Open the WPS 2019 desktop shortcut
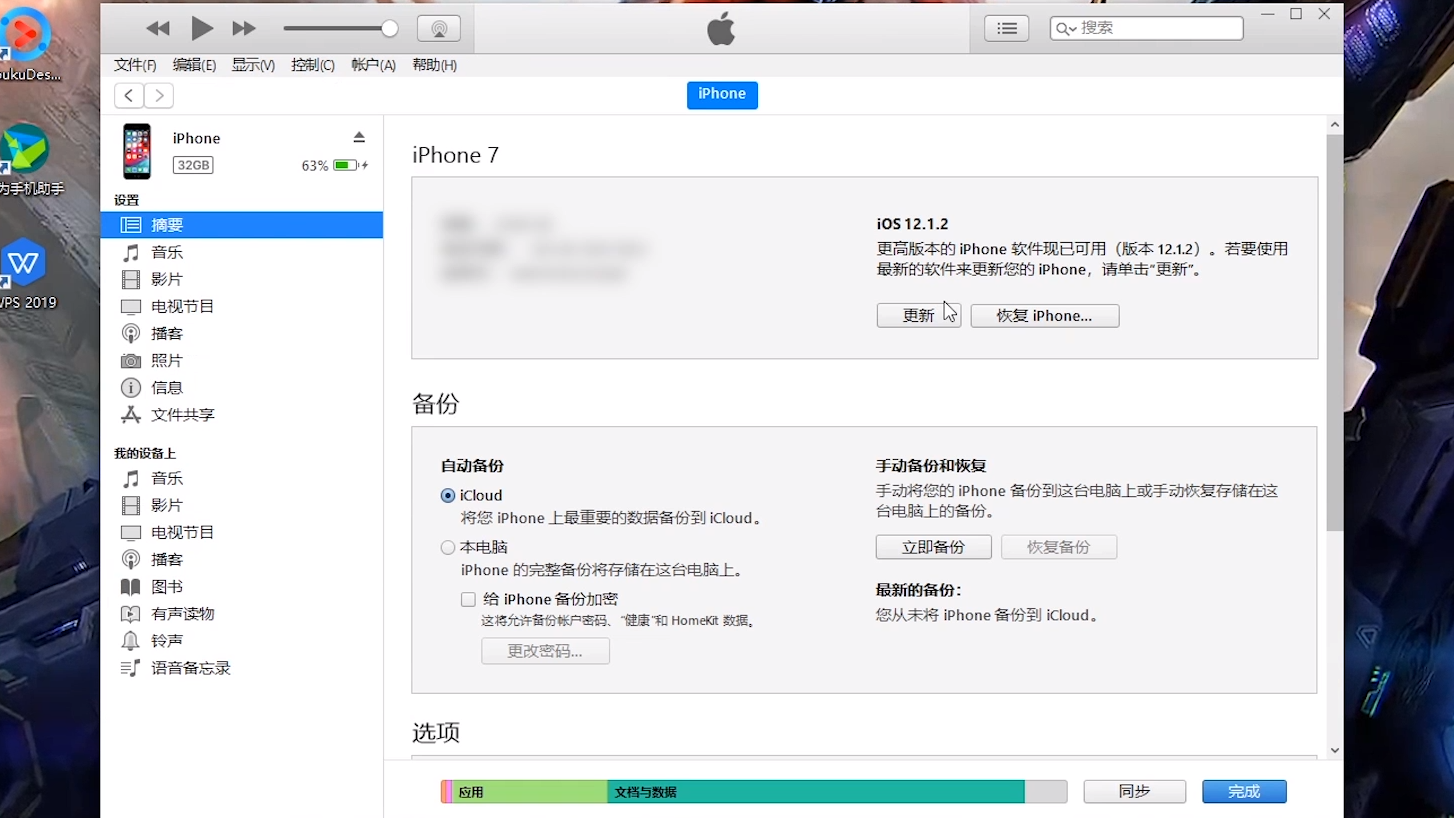Viewport: 1454px width, 818px height. (x=25, y=274)
